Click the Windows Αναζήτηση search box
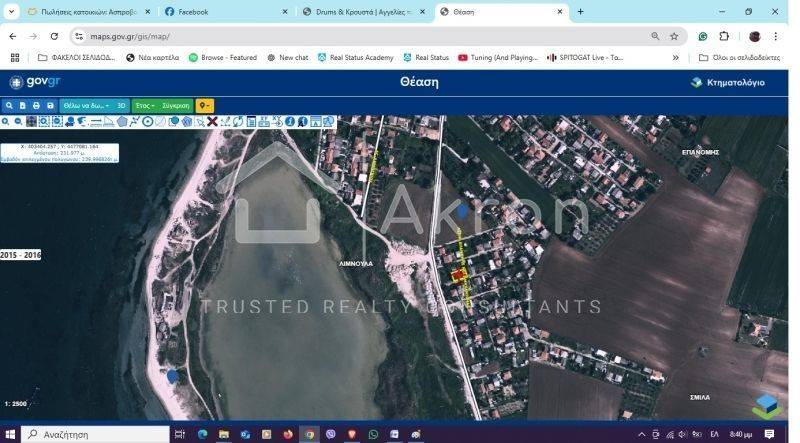Screen dimensions: 800x443 (95, 435)
